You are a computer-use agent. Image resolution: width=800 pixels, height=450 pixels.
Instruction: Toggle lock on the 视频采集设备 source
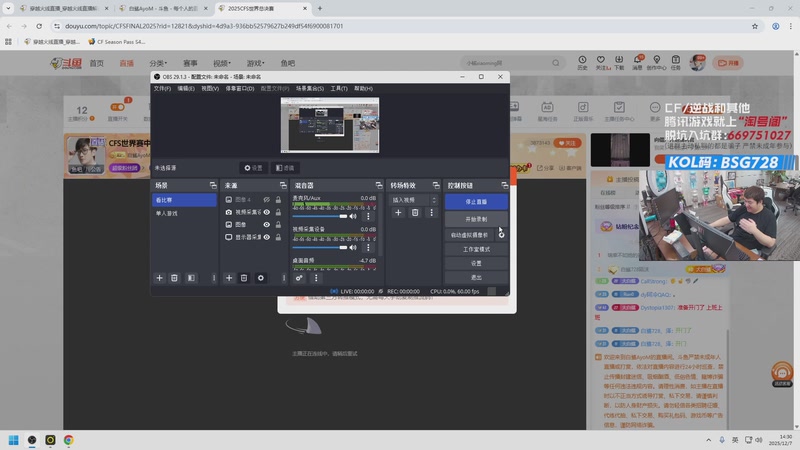[x=278, y=212]
